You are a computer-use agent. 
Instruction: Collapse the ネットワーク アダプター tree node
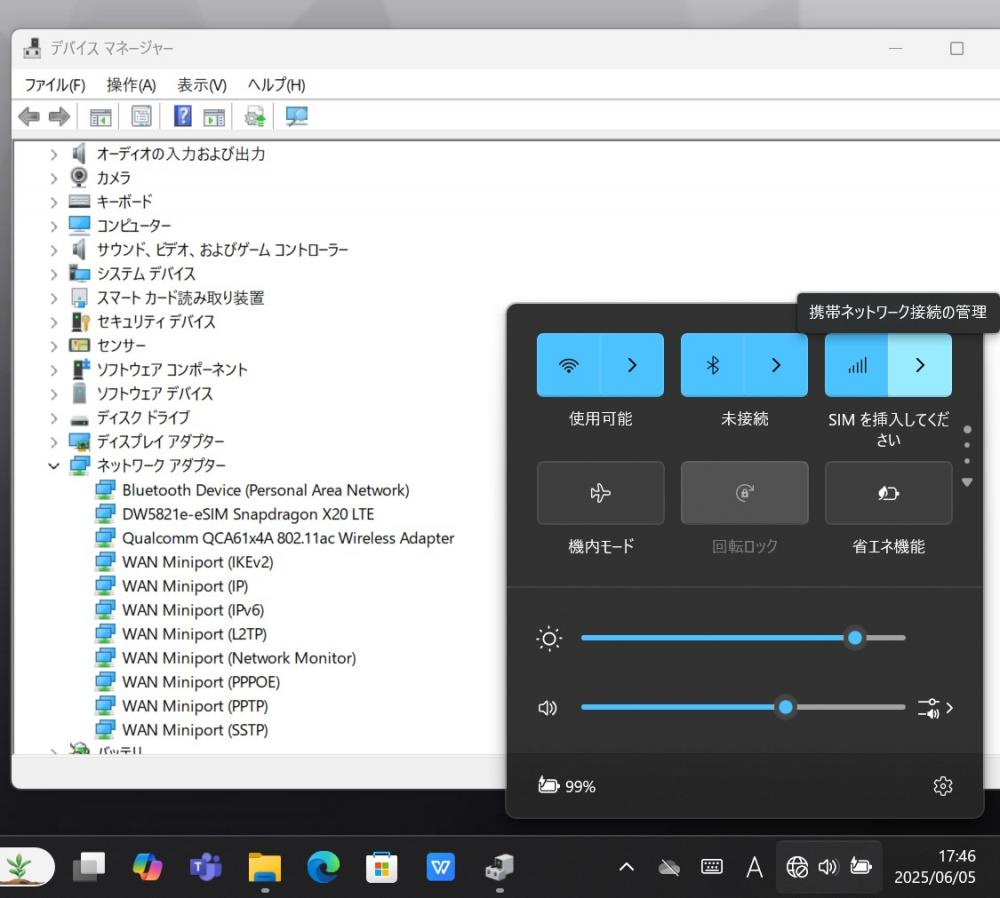54,466
